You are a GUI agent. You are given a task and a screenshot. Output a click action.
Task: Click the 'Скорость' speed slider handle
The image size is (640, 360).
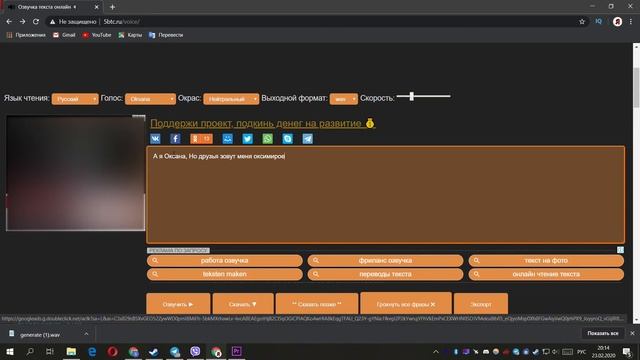[x=412, y=96]
